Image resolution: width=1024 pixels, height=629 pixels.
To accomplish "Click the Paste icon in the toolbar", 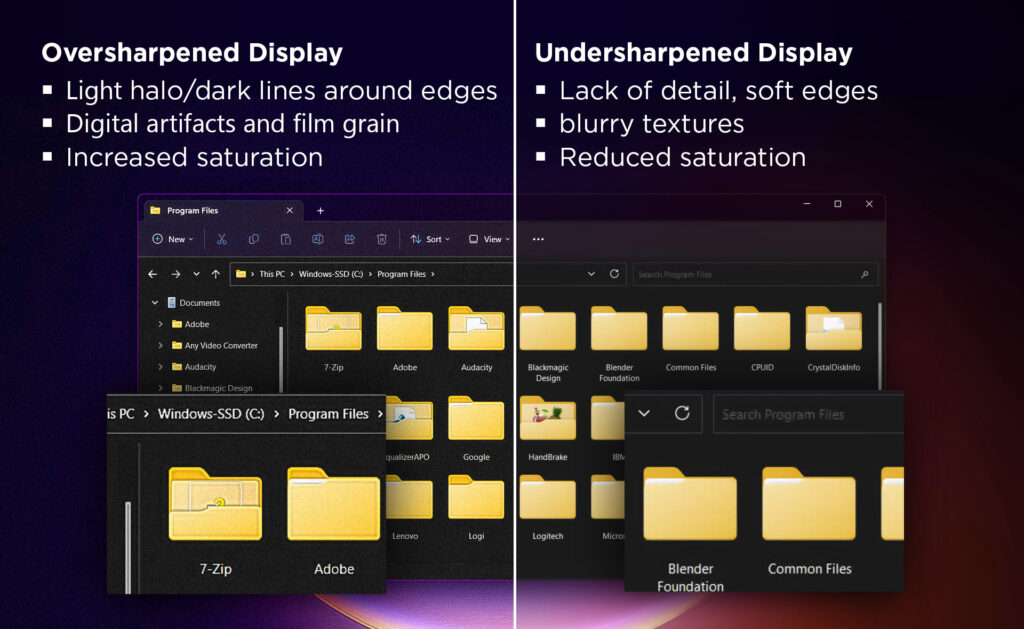I will [286, 239].
